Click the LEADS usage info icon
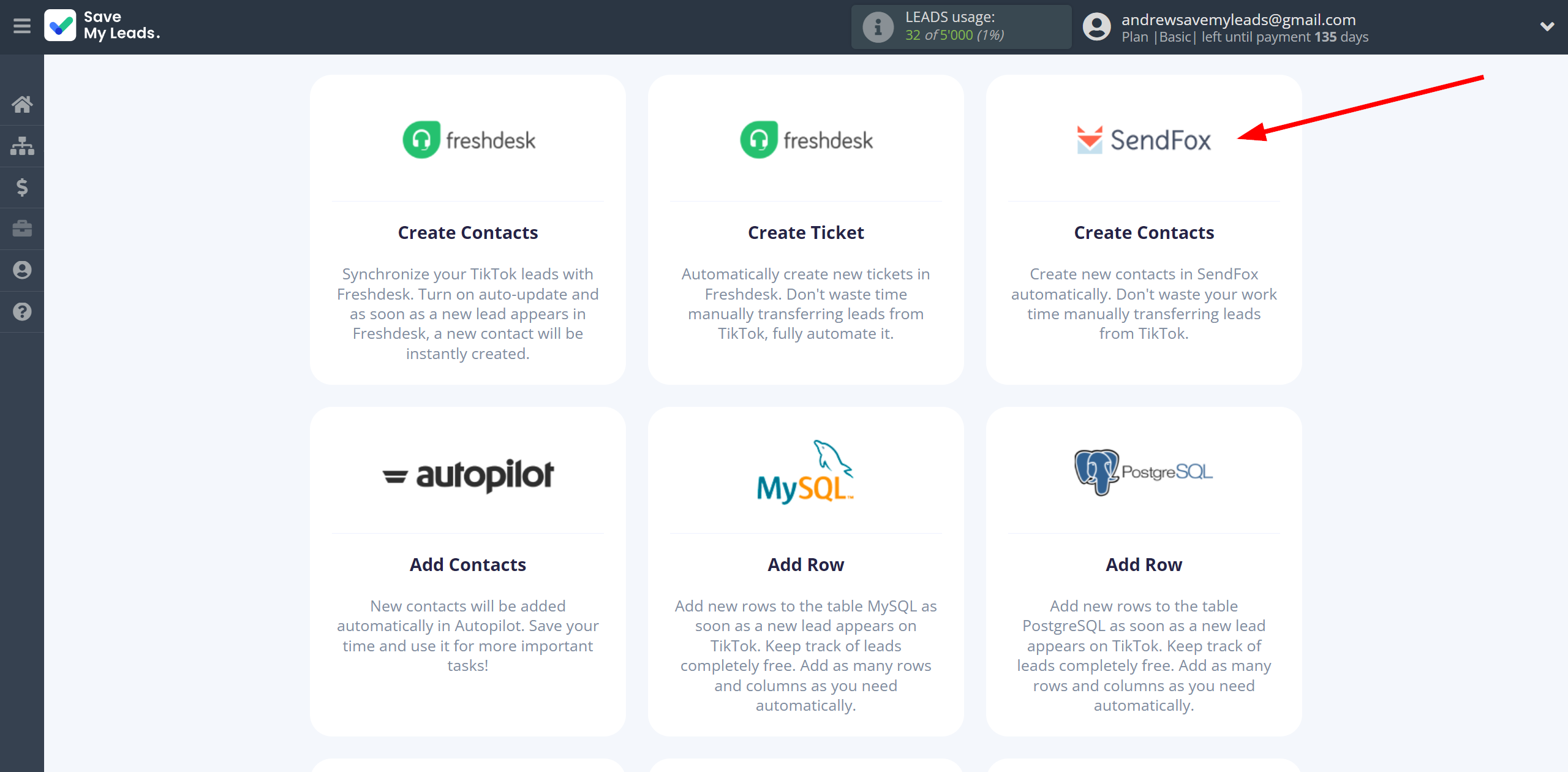 point(878,27)
